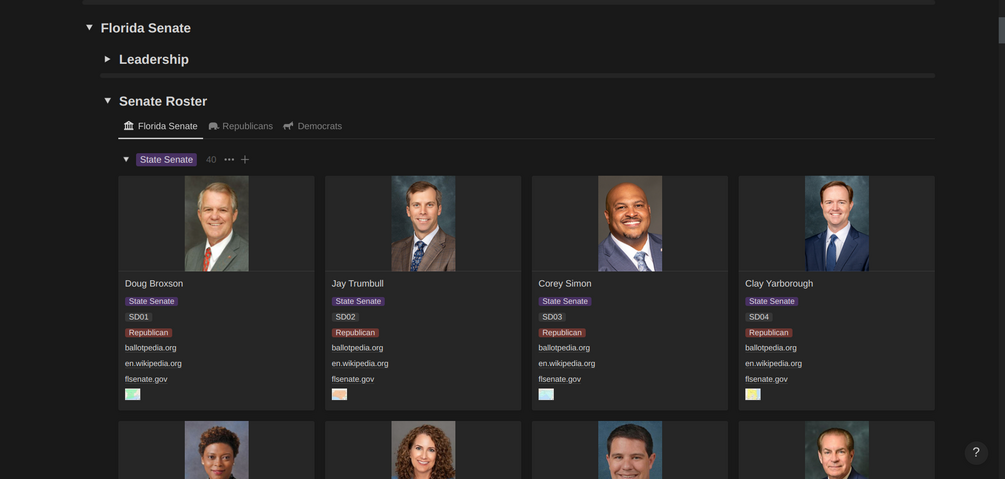Image resolution: width=1005 pixels, height=479 pixels.
Task: Open Doug Broxson's en.wikipedia.org link
Action: coord(153,364)
